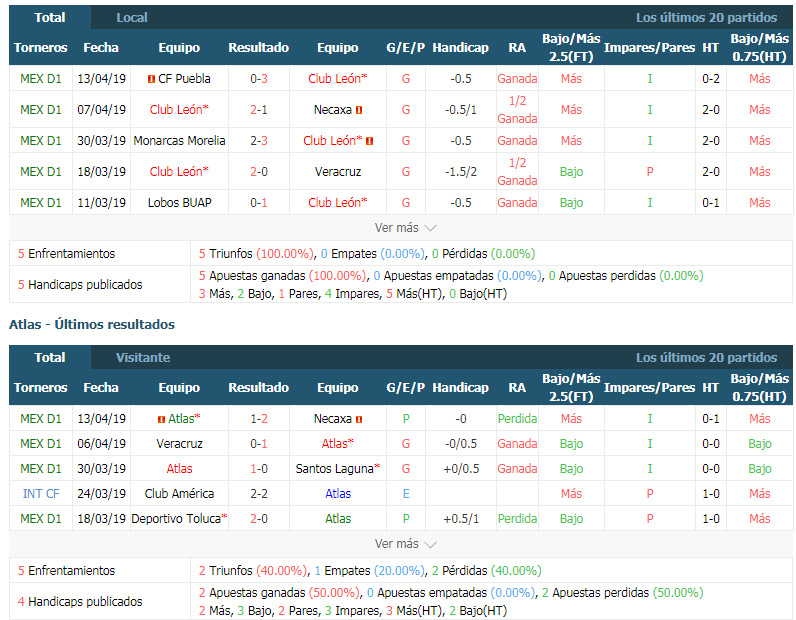Image resolution: width=796 pixels, height=620 pixels.
Task: Select the Total tab in Atlas table
Action: click(x=50, y=357)
